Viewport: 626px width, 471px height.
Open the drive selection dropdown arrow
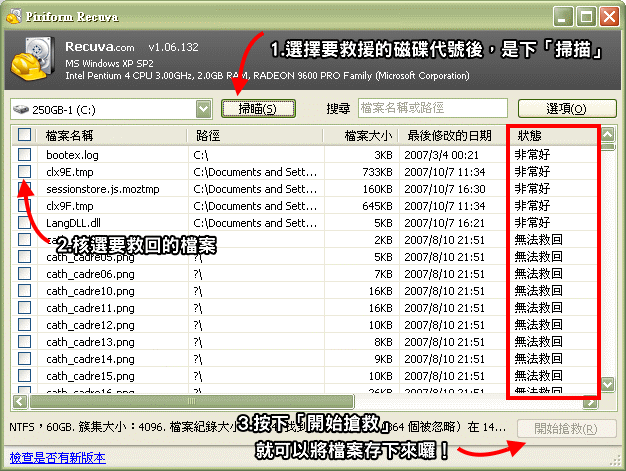click(204, 109)
